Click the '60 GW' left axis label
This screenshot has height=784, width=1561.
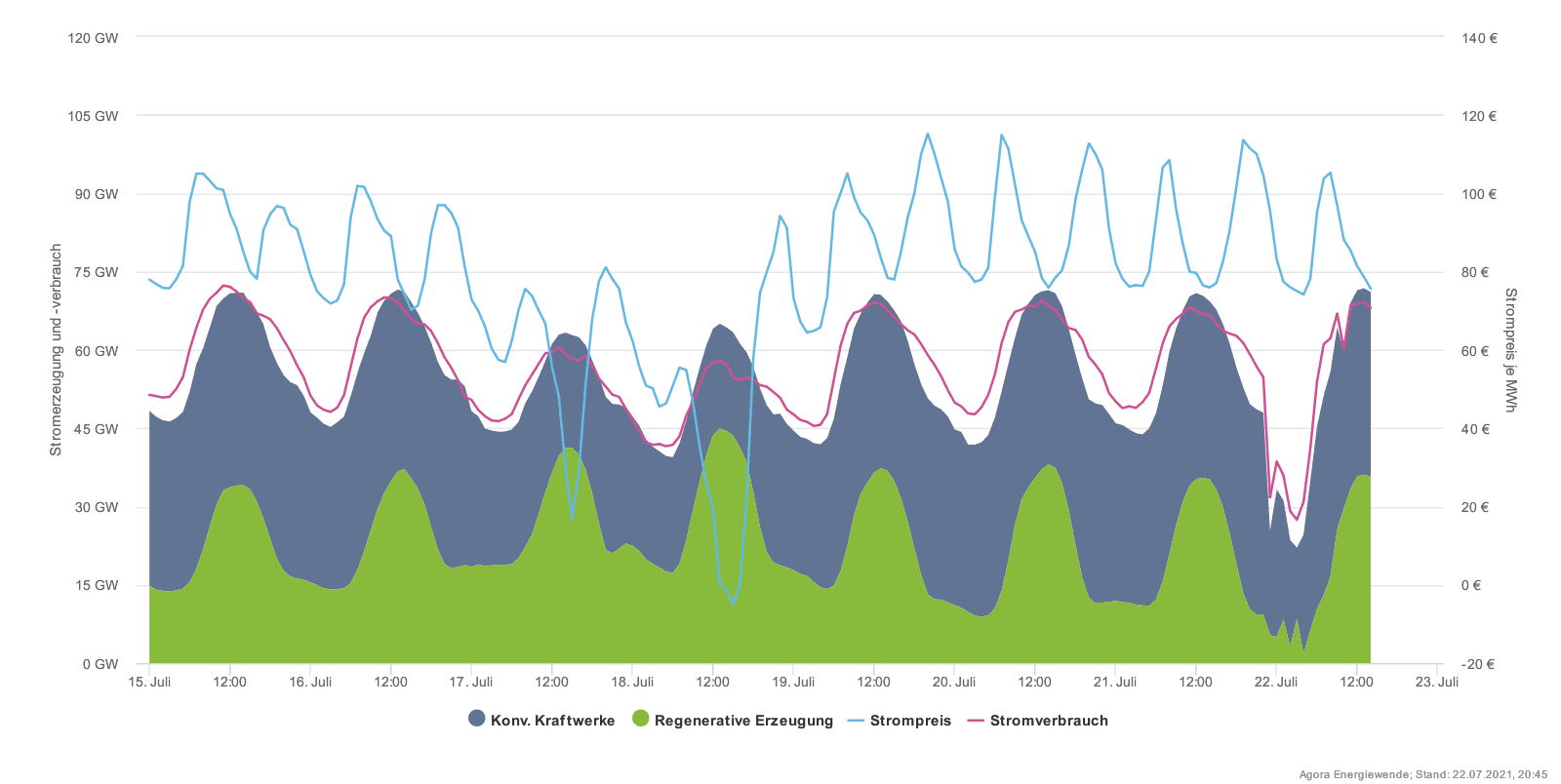97,351
